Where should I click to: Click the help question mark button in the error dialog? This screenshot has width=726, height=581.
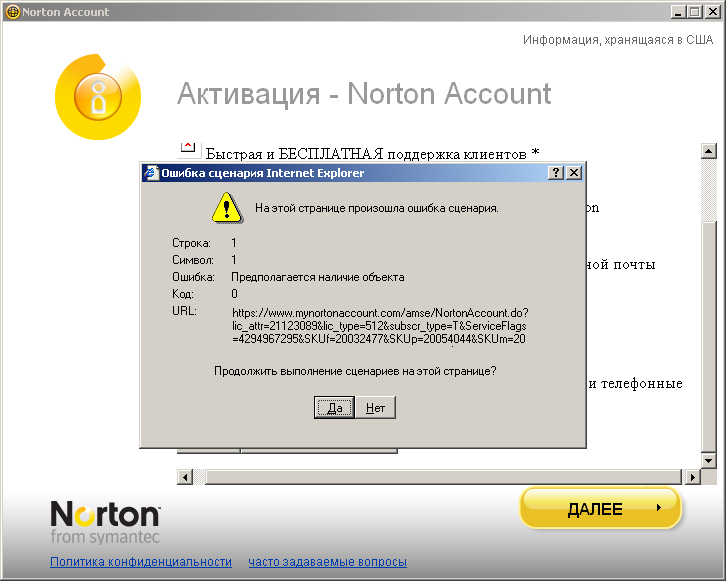556,173
